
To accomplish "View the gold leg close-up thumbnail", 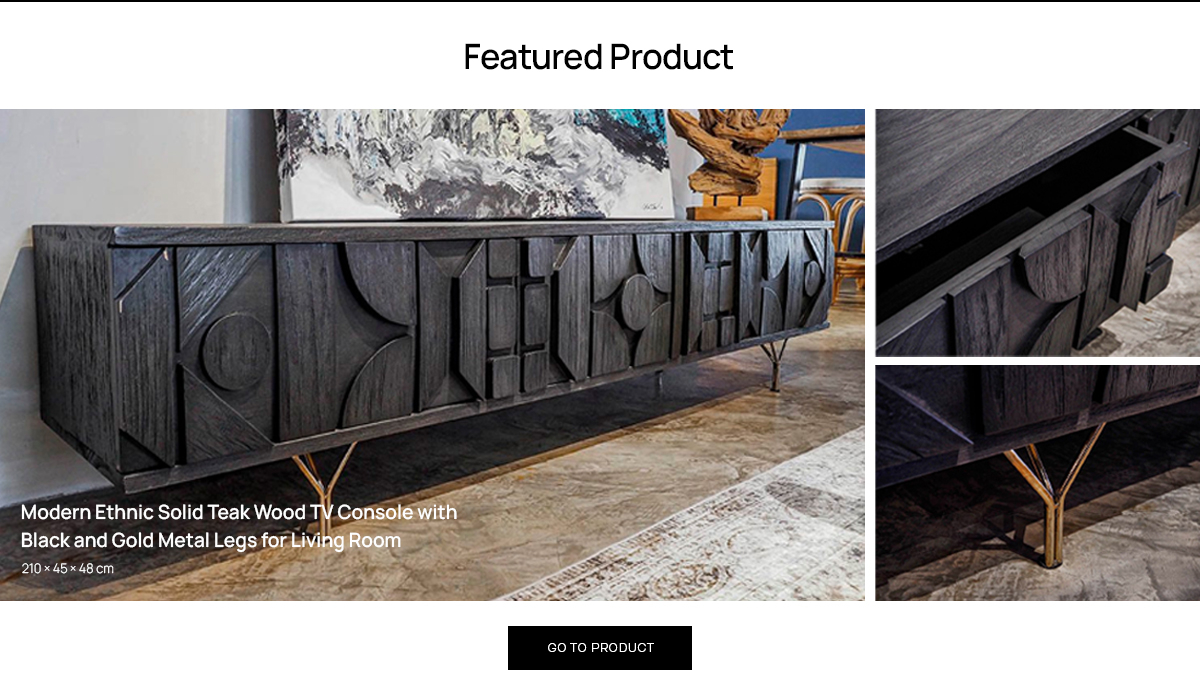I will (1038, 483).
